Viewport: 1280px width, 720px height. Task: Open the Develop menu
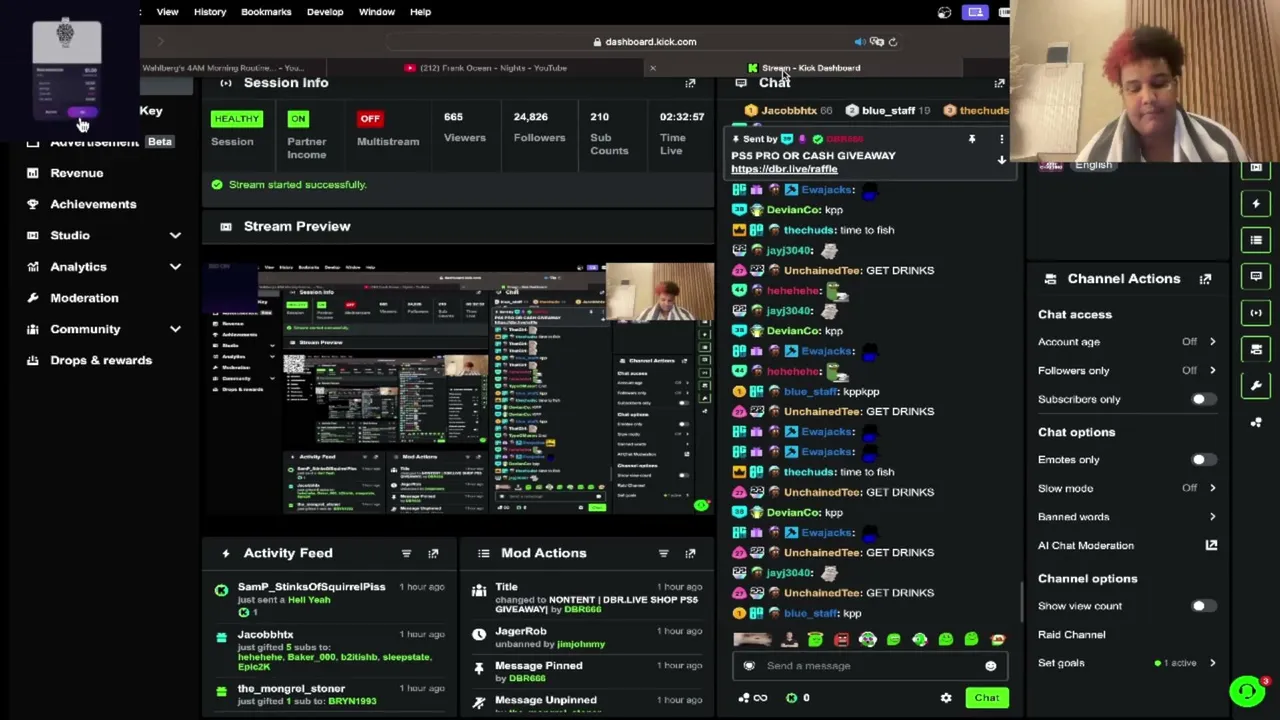coord(325,12)
